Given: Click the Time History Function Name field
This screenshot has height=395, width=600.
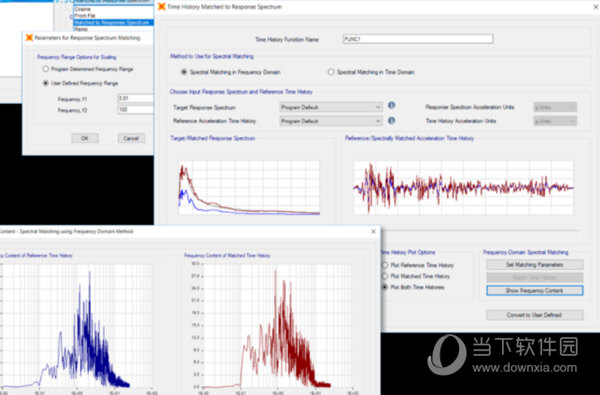Looking at the screenshot, I should tap(418, 39).
